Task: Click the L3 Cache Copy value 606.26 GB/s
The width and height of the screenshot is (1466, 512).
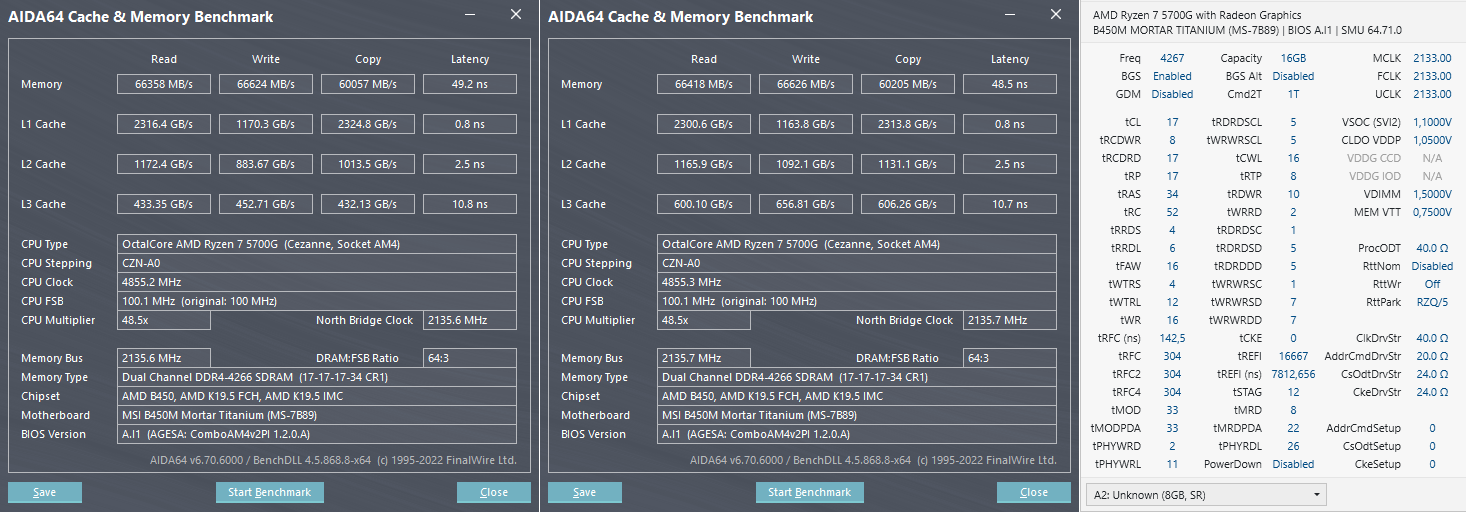Action: 908,204
